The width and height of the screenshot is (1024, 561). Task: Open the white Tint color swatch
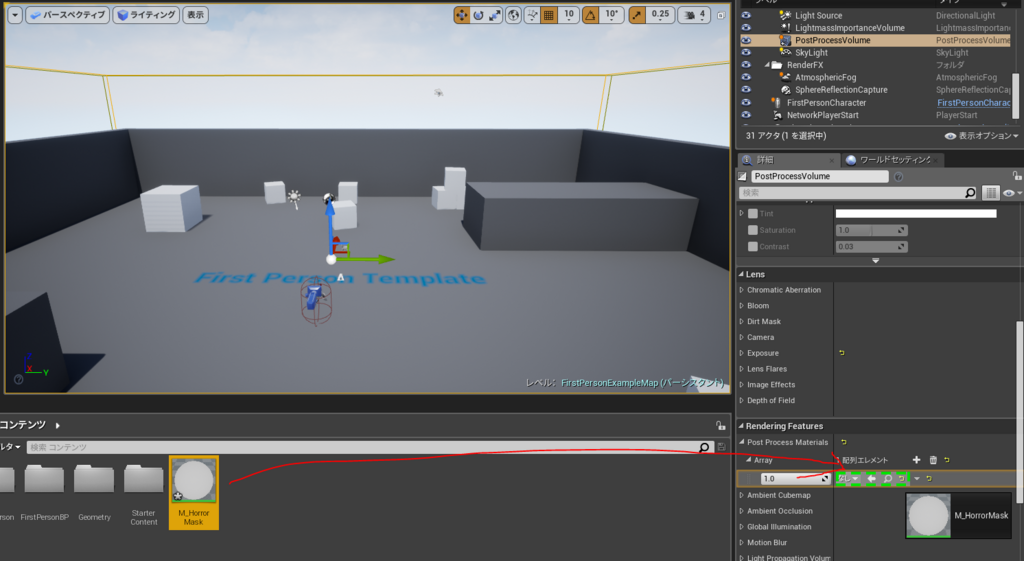[916, 214]
